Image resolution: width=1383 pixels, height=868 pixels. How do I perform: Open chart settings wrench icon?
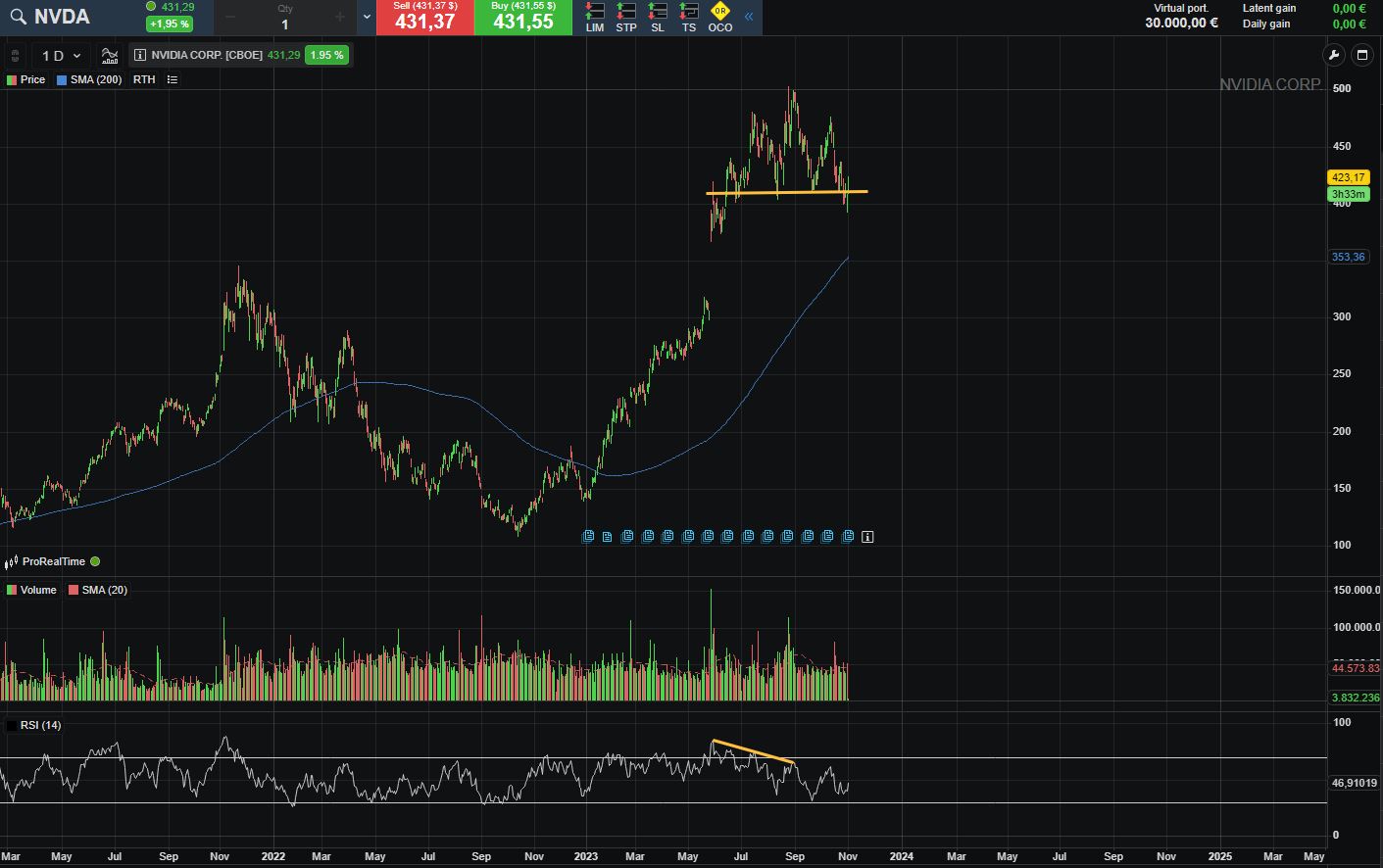[x=1333, y=55]
